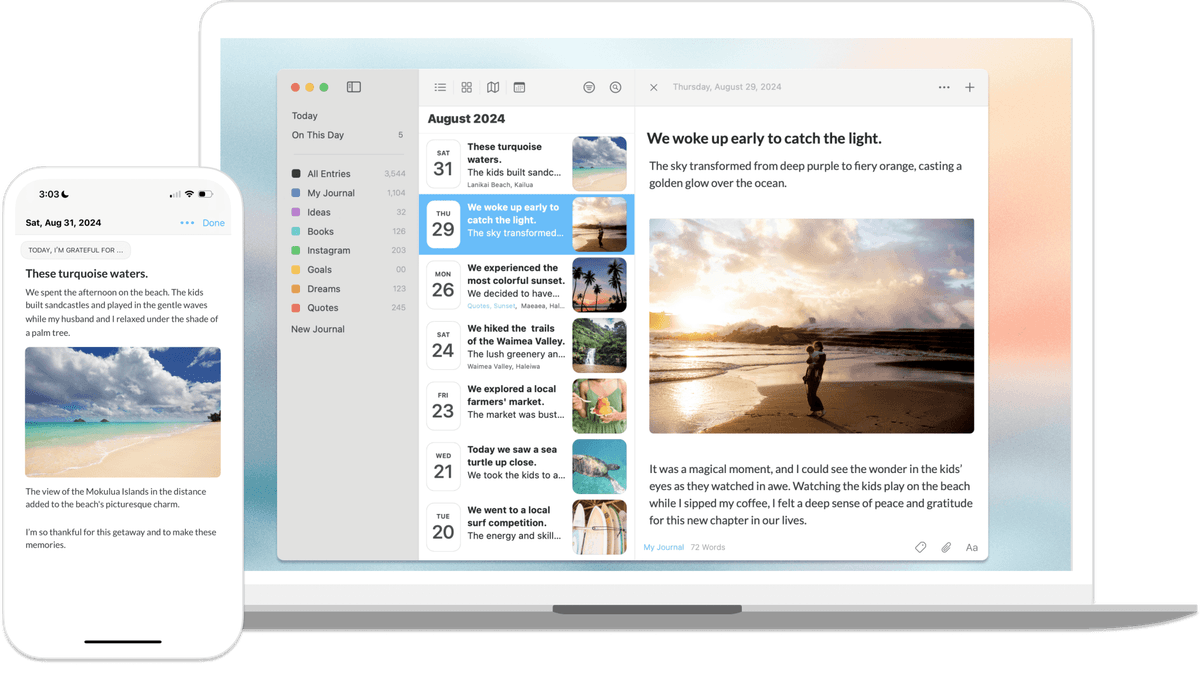
Task: Open the SAT 24 Waimea Valley entry
Action: pyautogui.click(x=527, y=345)
